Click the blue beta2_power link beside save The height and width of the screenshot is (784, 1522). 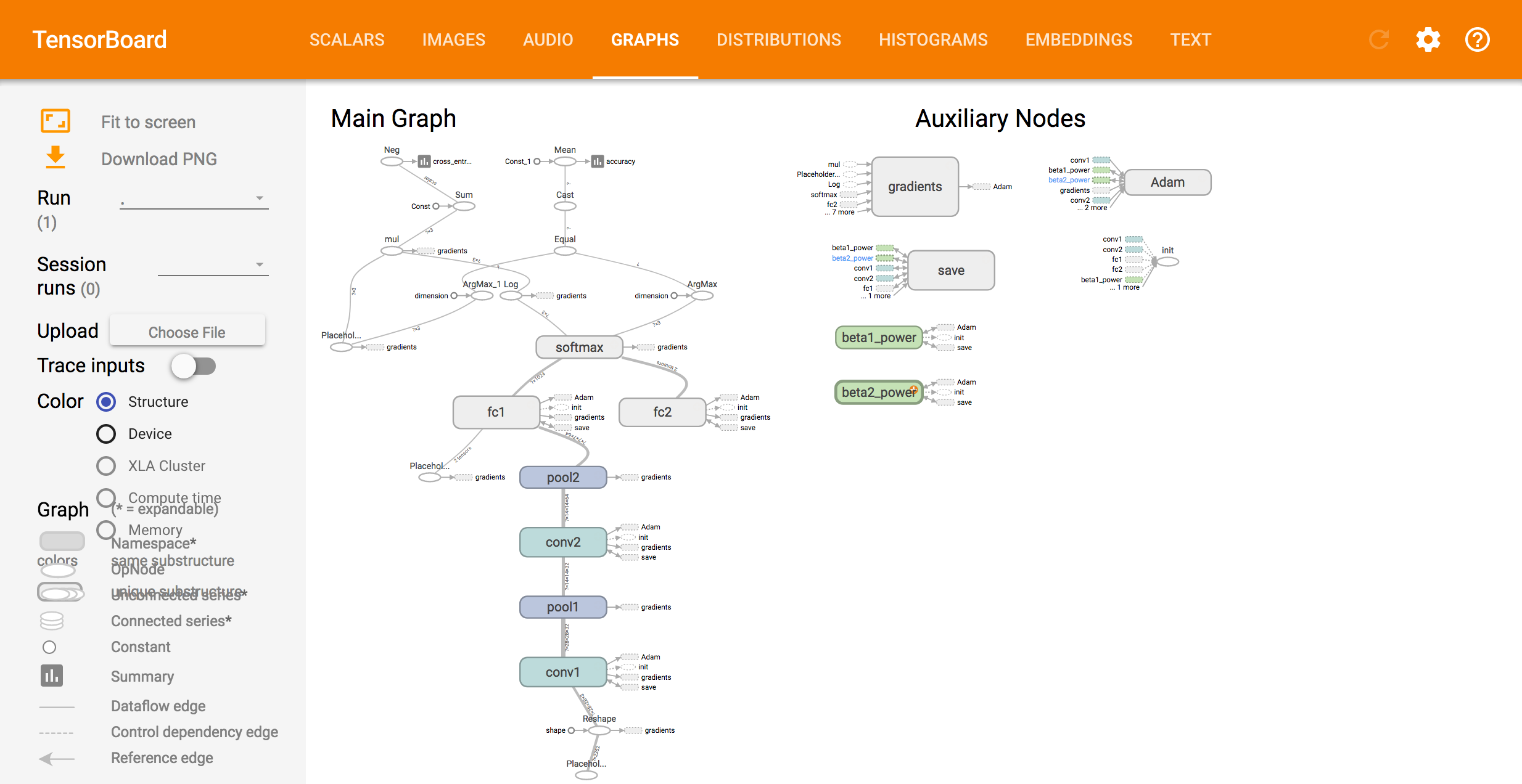852,258
